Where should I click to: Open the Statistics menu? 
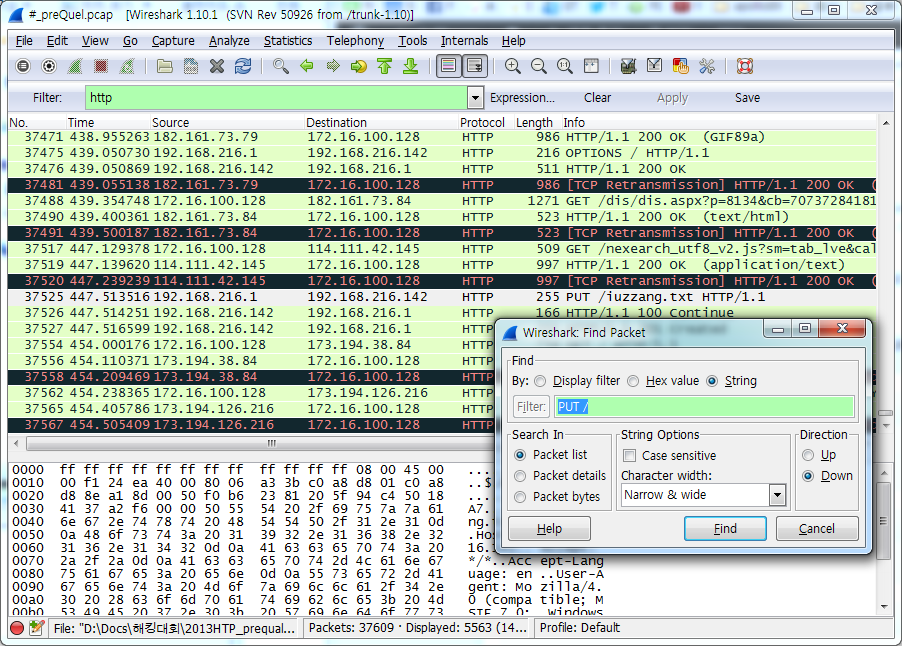point(288,41)
